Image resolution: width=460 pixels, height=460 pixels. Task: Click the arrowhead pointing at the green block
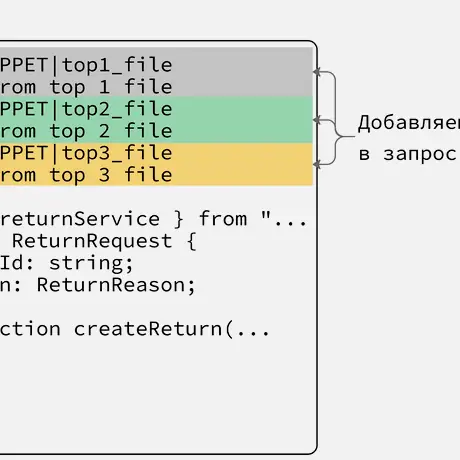317,120
